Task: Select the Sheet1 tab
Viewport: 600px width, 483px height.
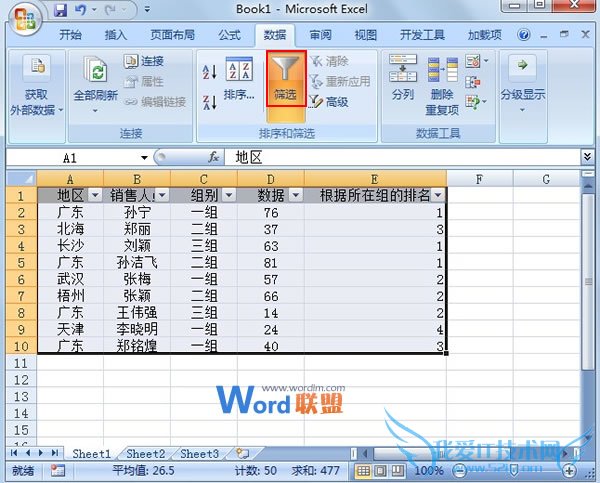Action: pos(91,454)
